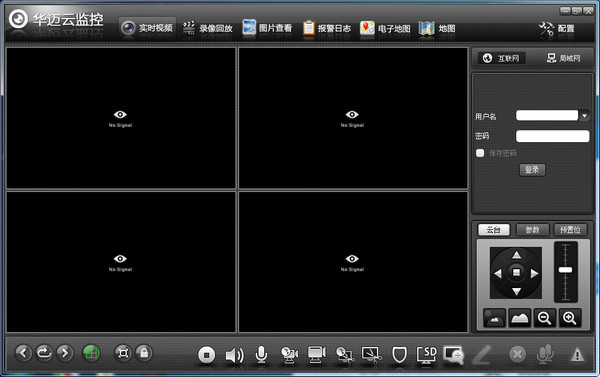Tilt the camera up with PTZ arrow
The height and width of the screenshot is (377, 600).
[516, 255]
